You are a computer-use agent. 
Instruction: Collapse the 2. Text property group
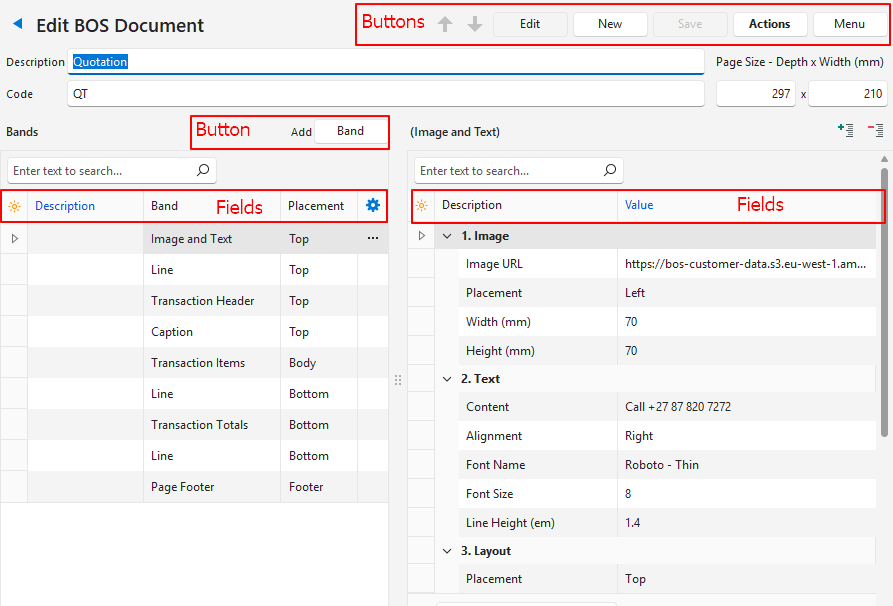447,379
